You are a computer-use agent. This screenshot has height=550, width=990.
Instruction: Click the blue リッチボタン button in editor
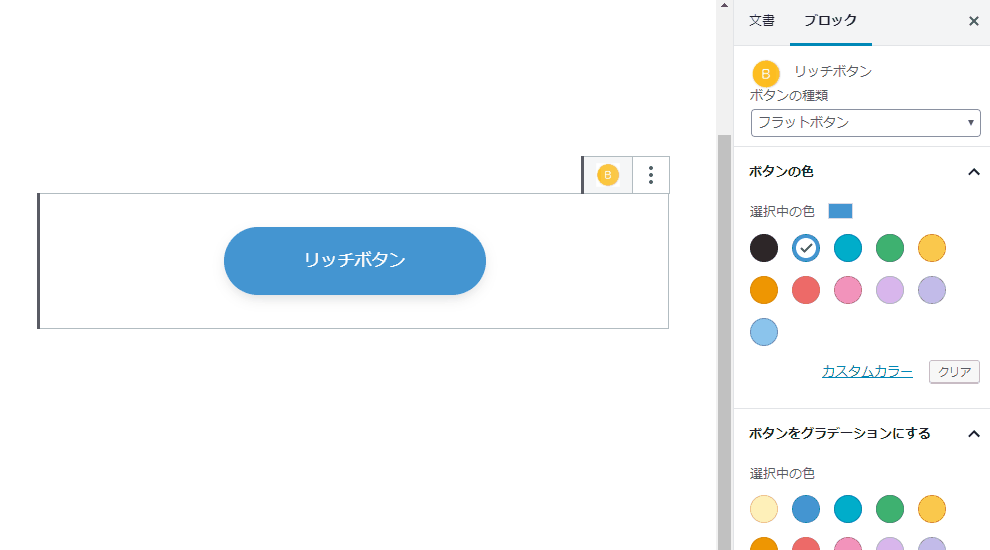click(355, 261)
